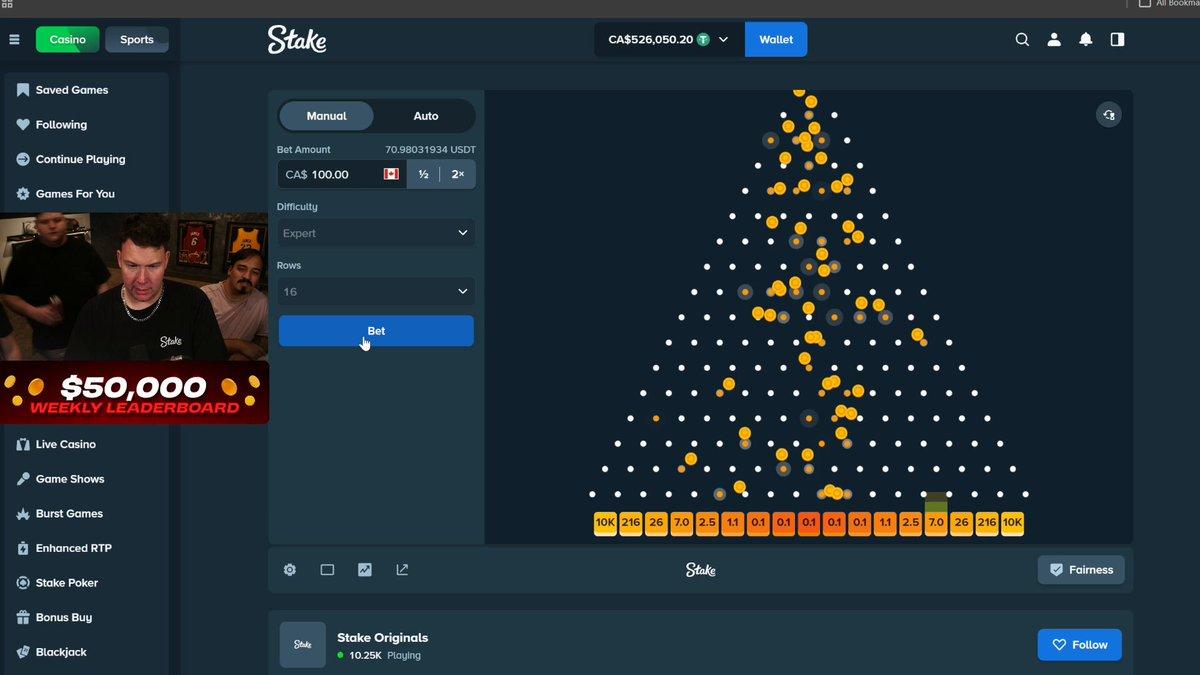The height and width of the screenshot is (675, 1200).
Task: Click the 'Bet Amount' label
Action: coord(304,150)
